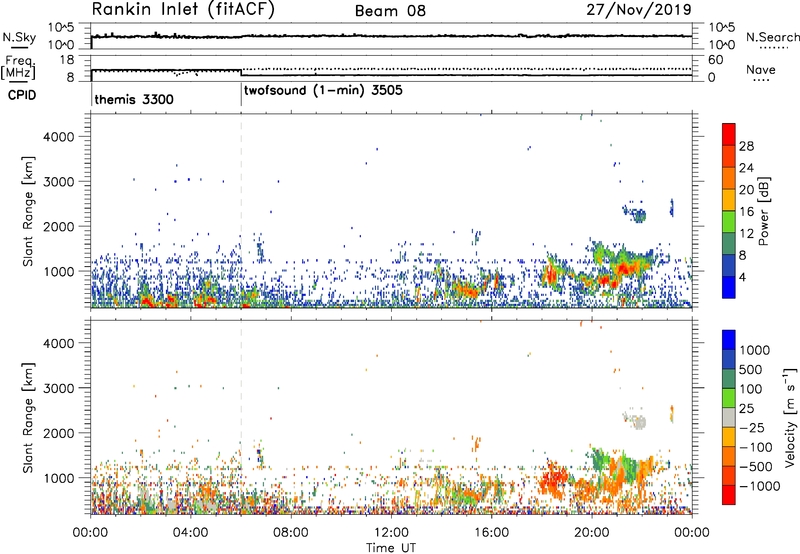Click the "08:00" time tick label
This screenshot has width=800, height=554.
[x=290, y=533]
